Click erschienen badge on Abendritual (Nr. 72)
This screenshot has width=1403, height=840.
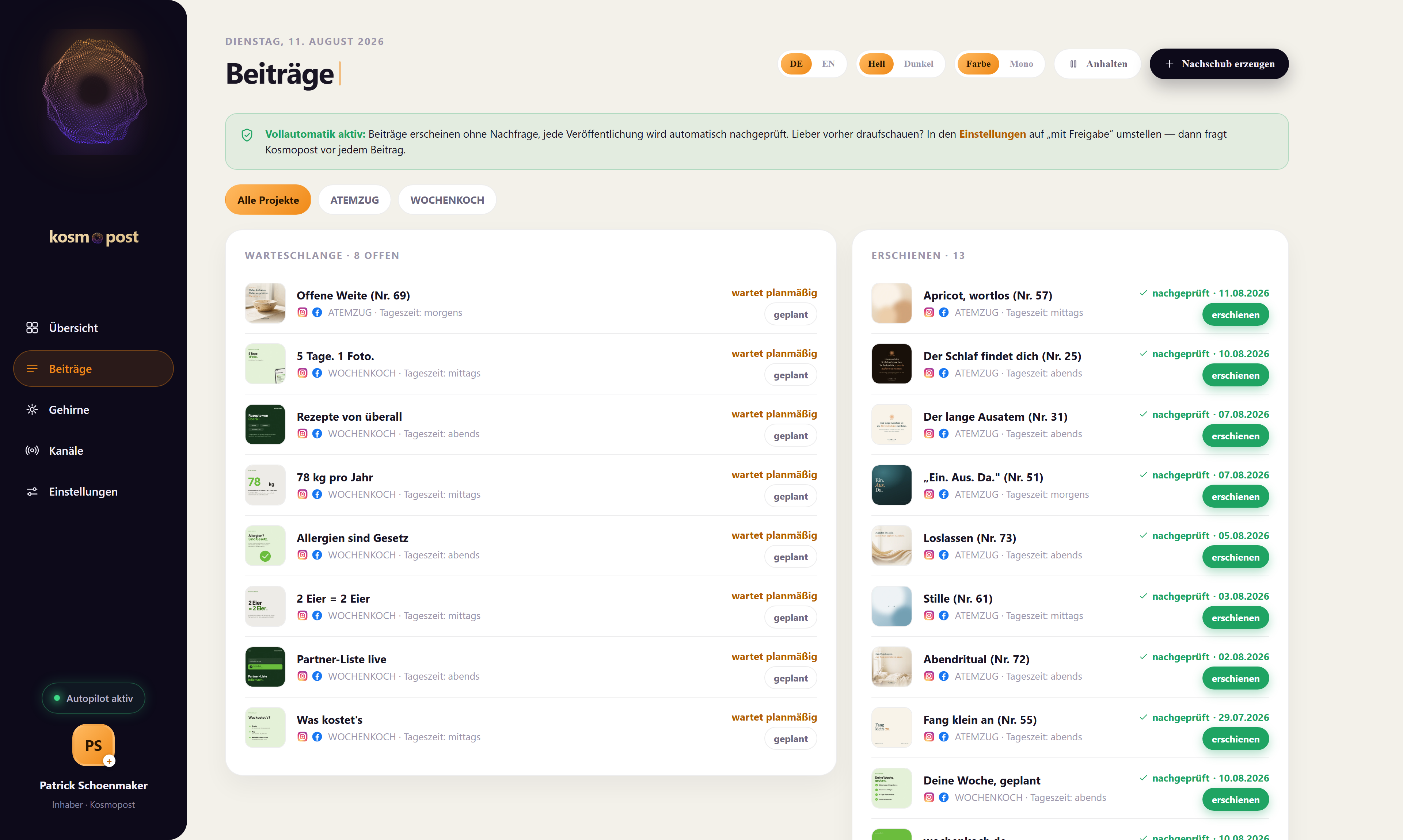(x=1235, y=678)
